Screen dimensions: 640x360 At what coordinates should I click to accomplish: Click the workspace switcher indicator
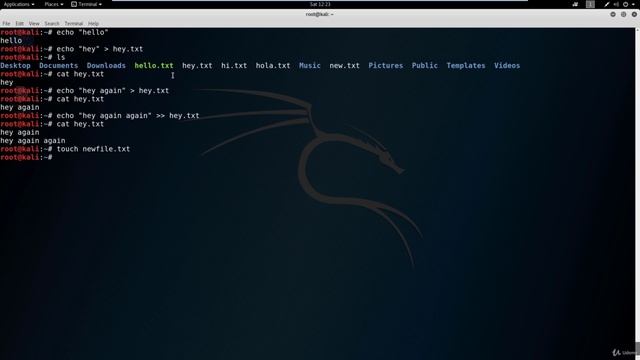point(590,4)
